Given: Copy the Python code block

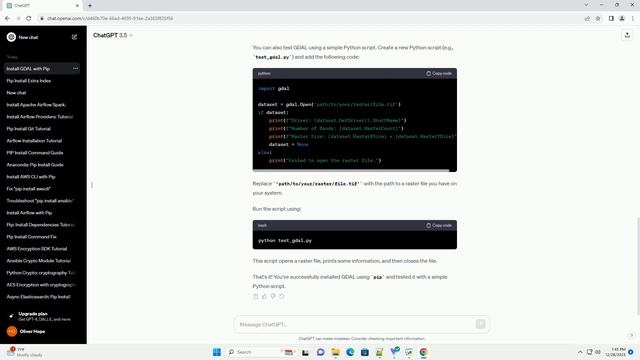Looking at the screenshot, I should click(x=439, y=73).
